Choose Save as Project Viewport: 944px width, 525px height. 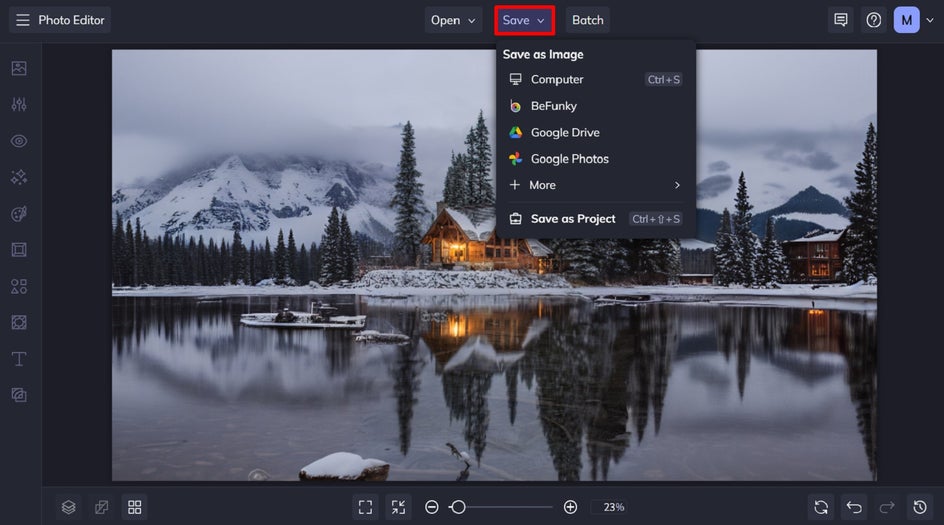pos(595,219)
